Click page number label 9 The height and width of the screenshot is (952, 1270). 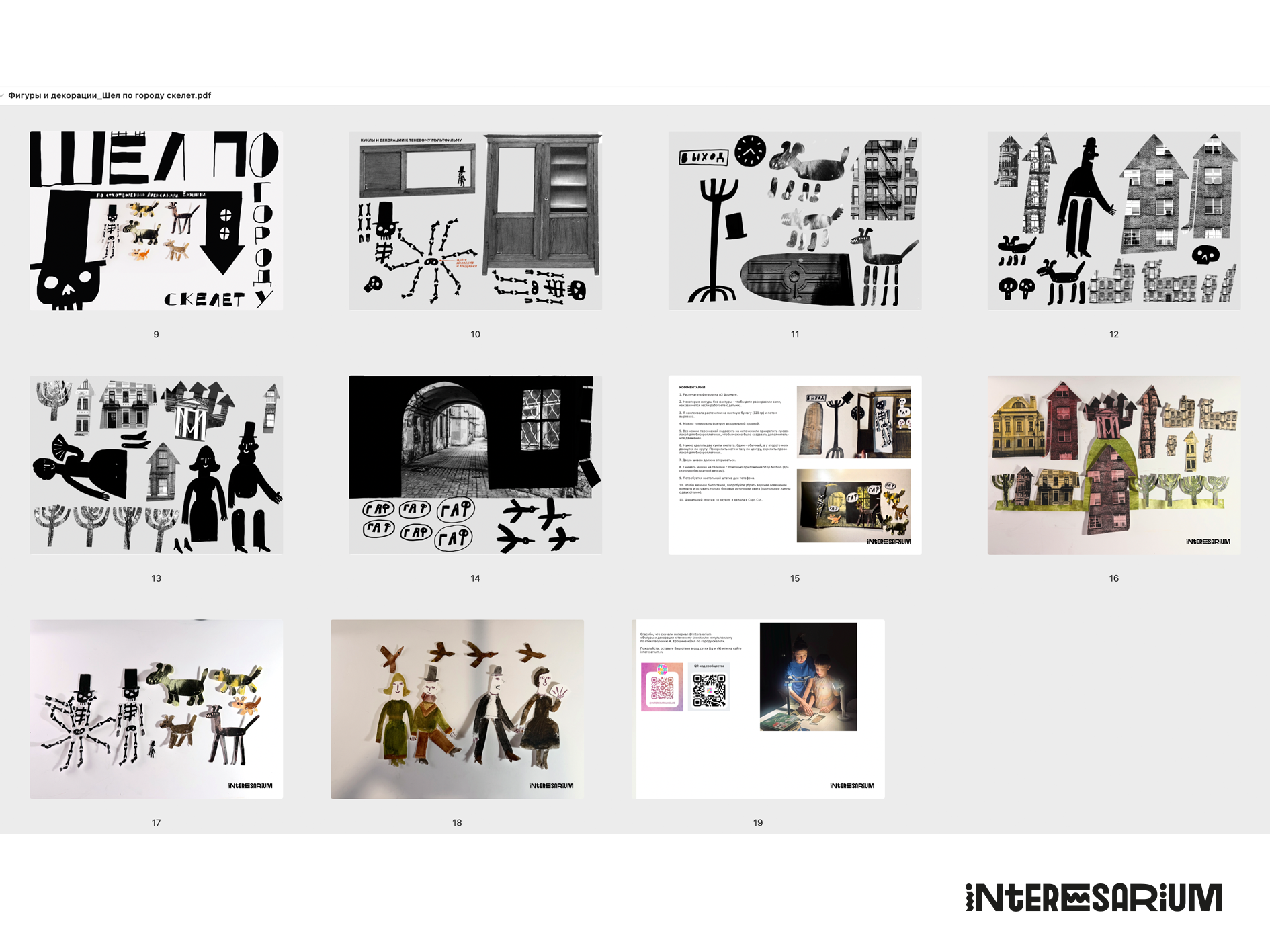156,334
